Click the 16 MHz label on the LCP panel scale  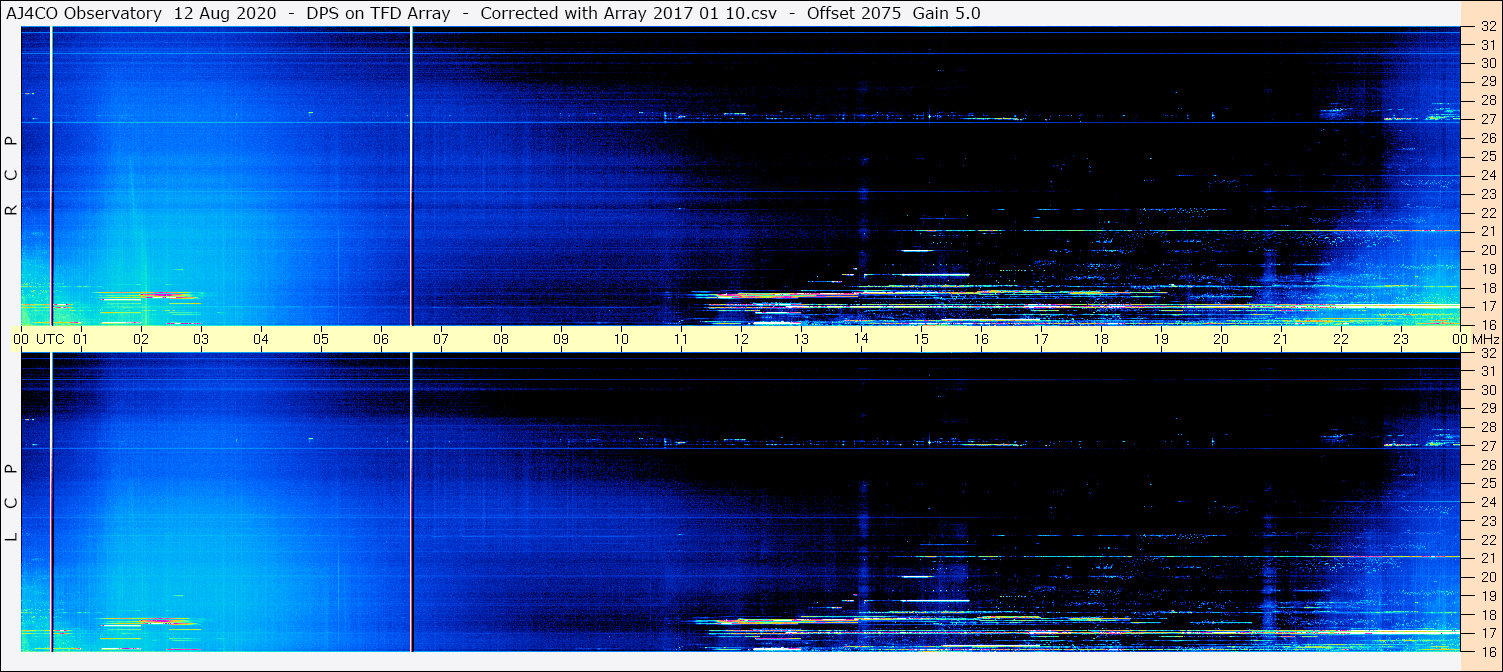pos(1487,651)
